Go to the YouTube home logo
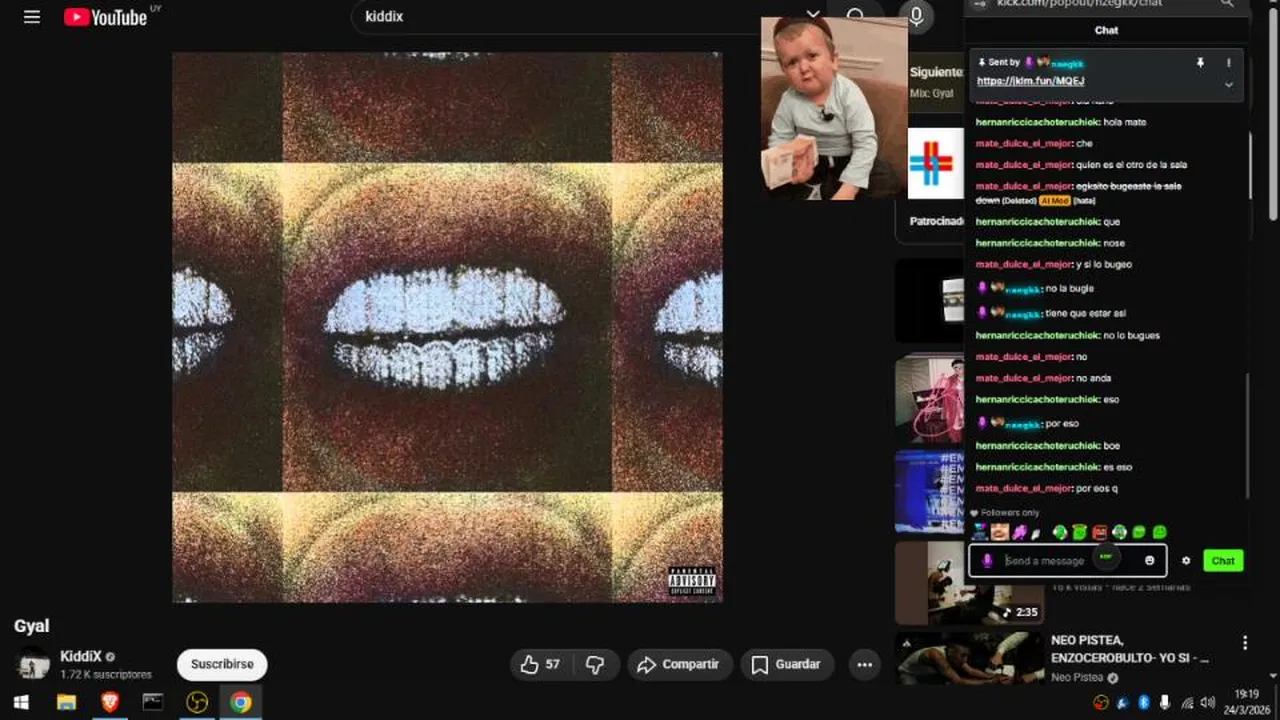This screenshot has height=720, width=1280. (106, 17)
